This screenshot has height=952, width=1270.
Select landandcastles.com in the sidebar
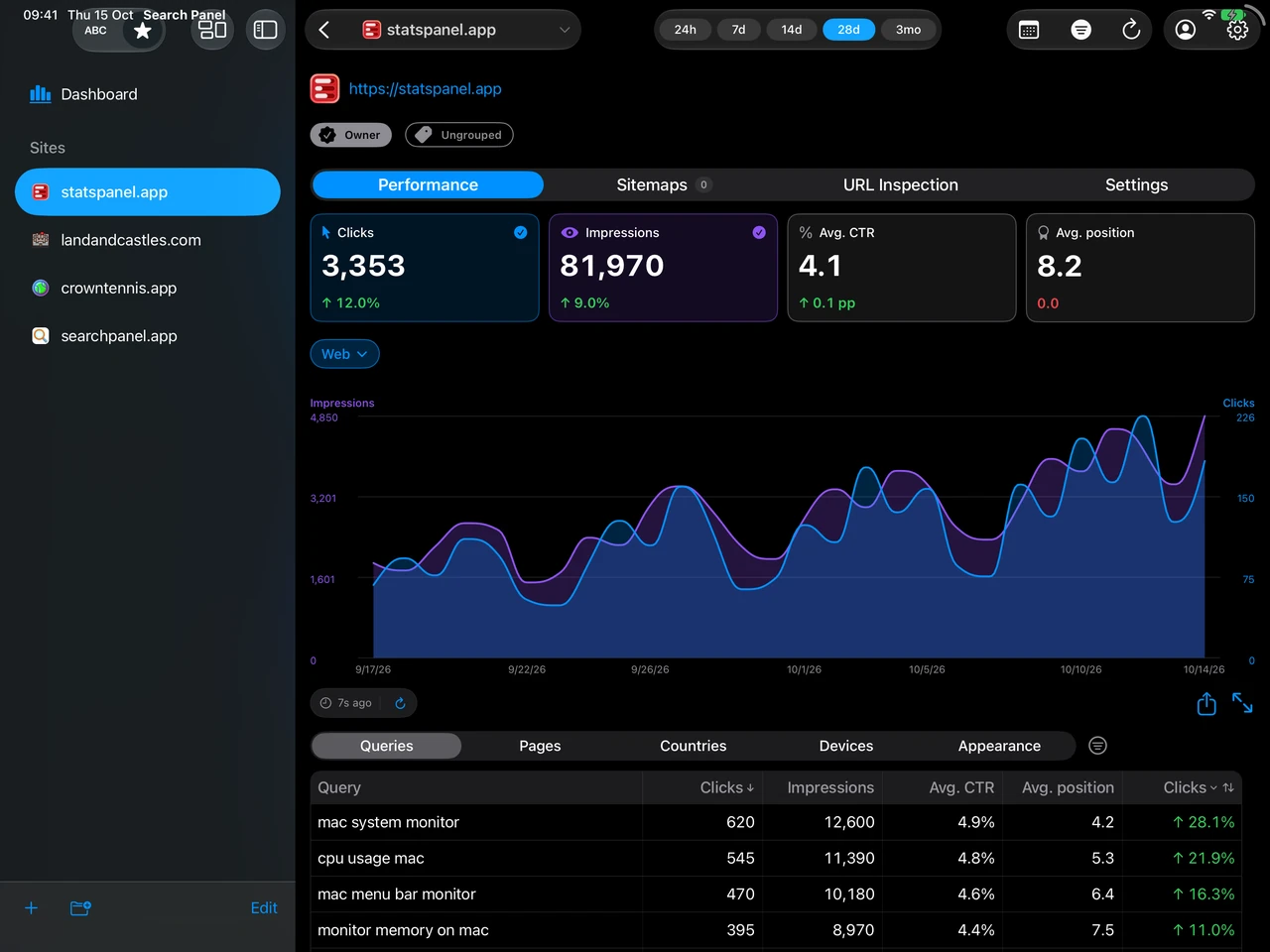[x=148, y=240]
